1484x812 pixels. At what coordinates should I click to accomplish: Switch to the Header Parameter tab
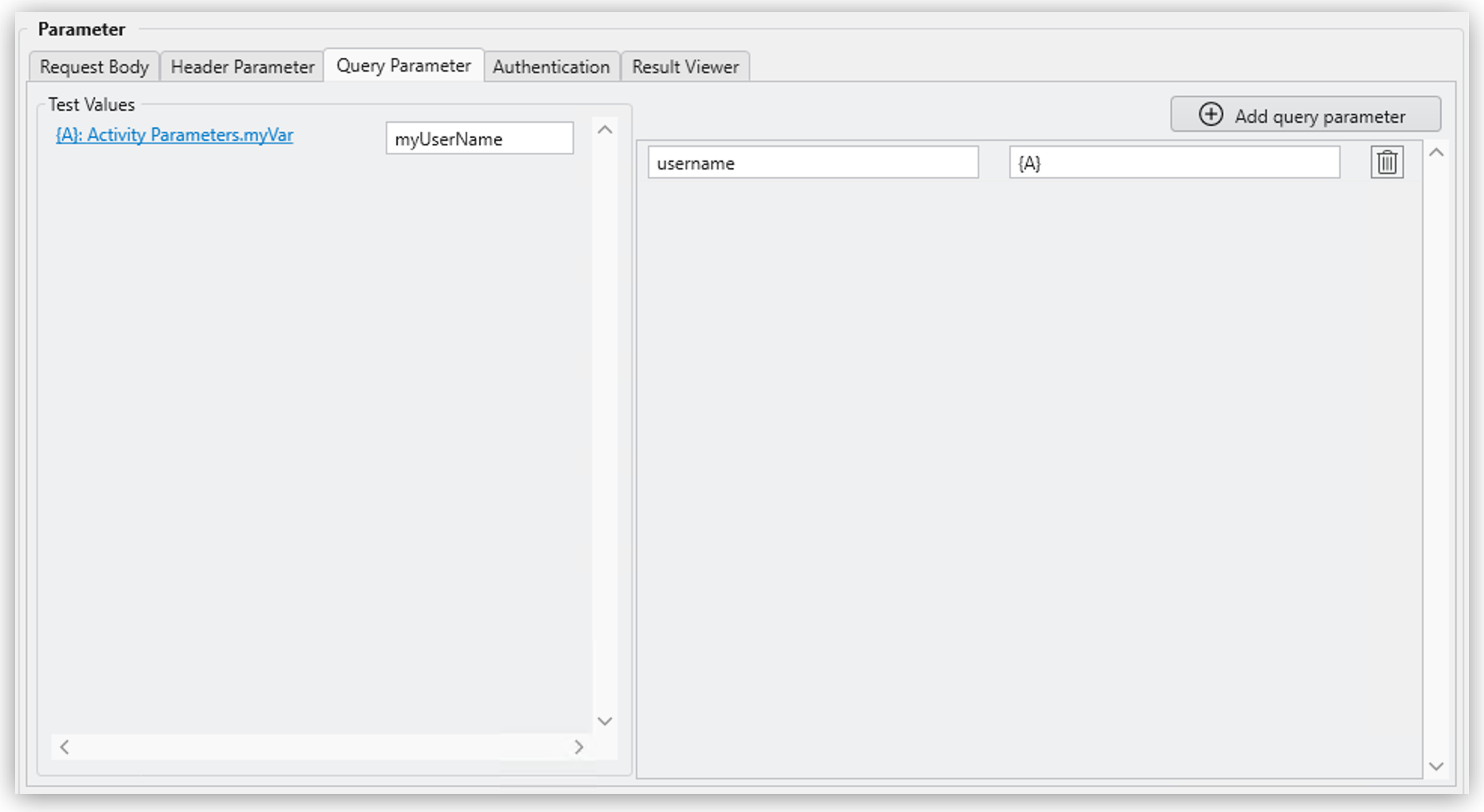tap(242, 67)
